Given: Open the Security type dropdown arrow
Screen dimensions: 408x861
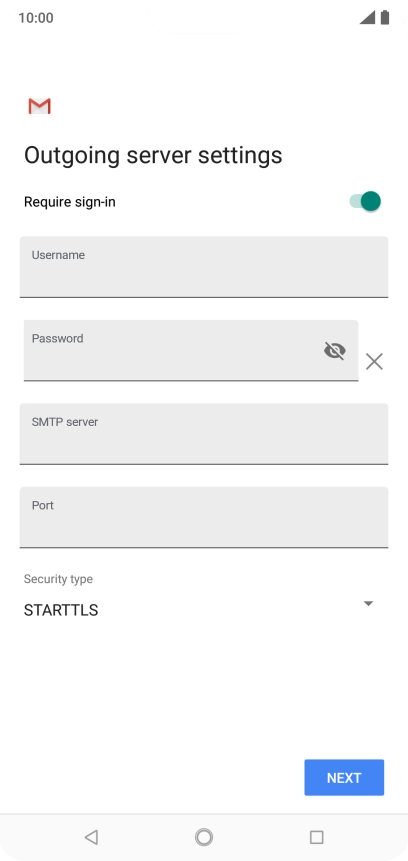Looking at the screenshot, I should [368, 603].
